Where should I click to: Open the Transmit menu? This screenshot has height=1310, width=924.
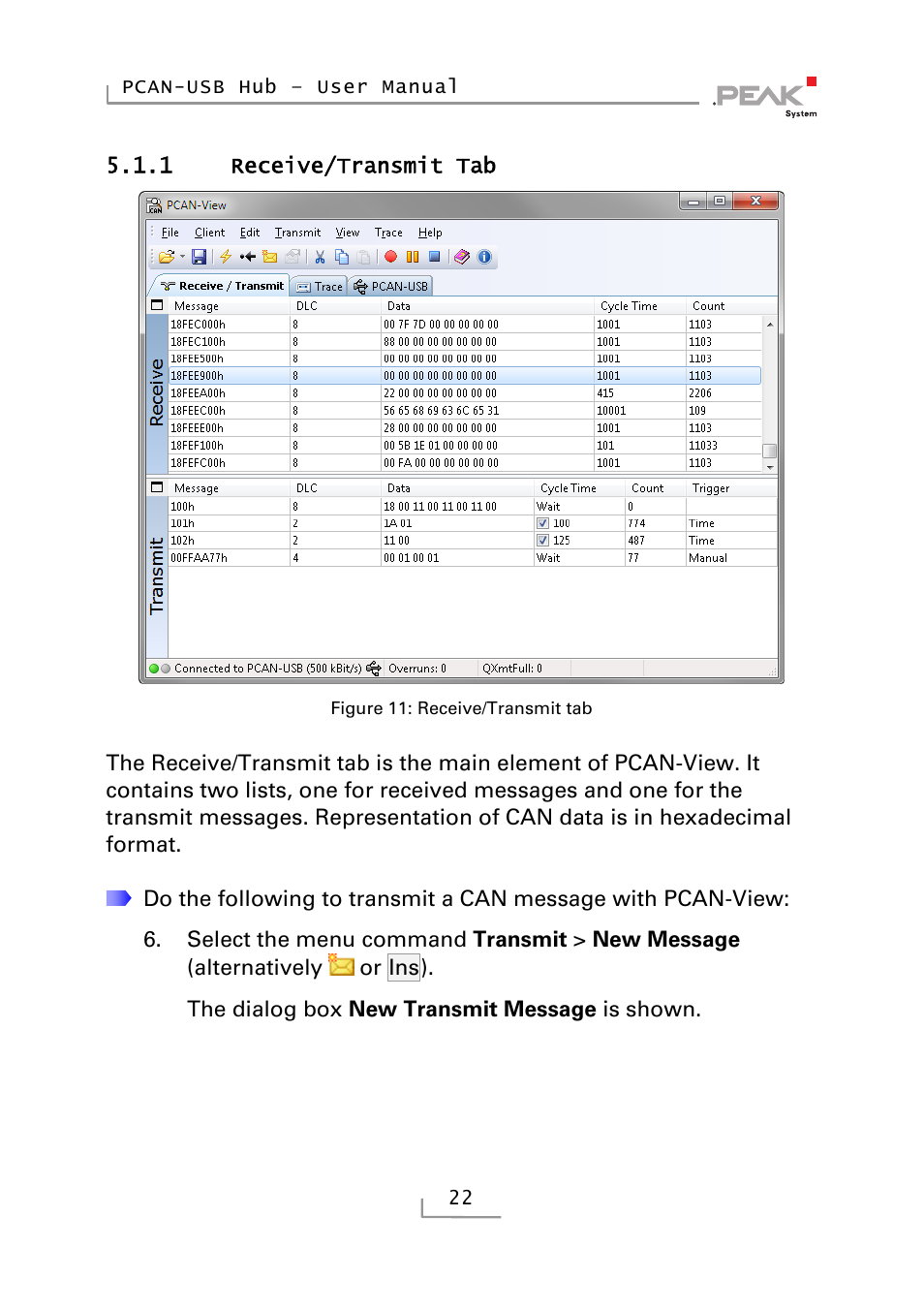tap(297, 233)
